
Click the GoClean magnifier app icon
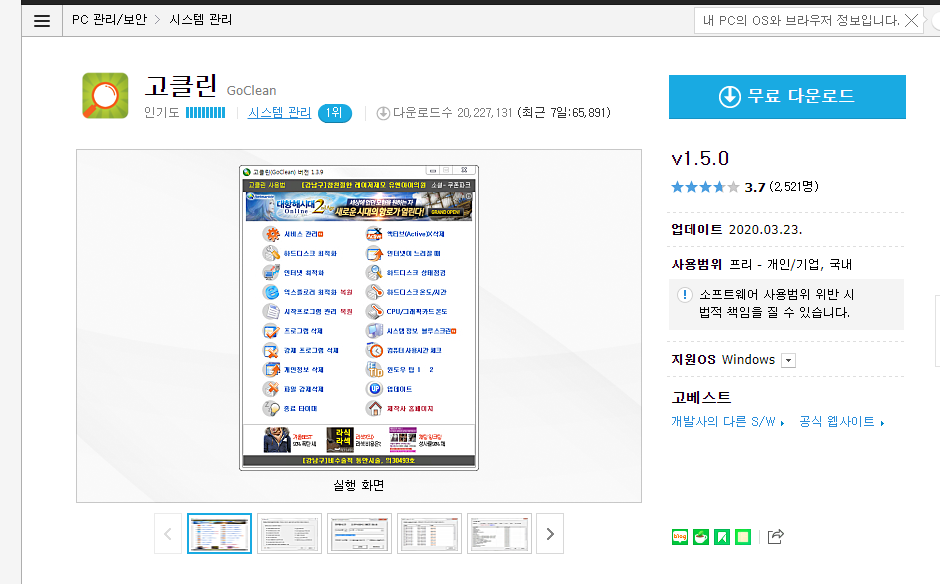106,96
